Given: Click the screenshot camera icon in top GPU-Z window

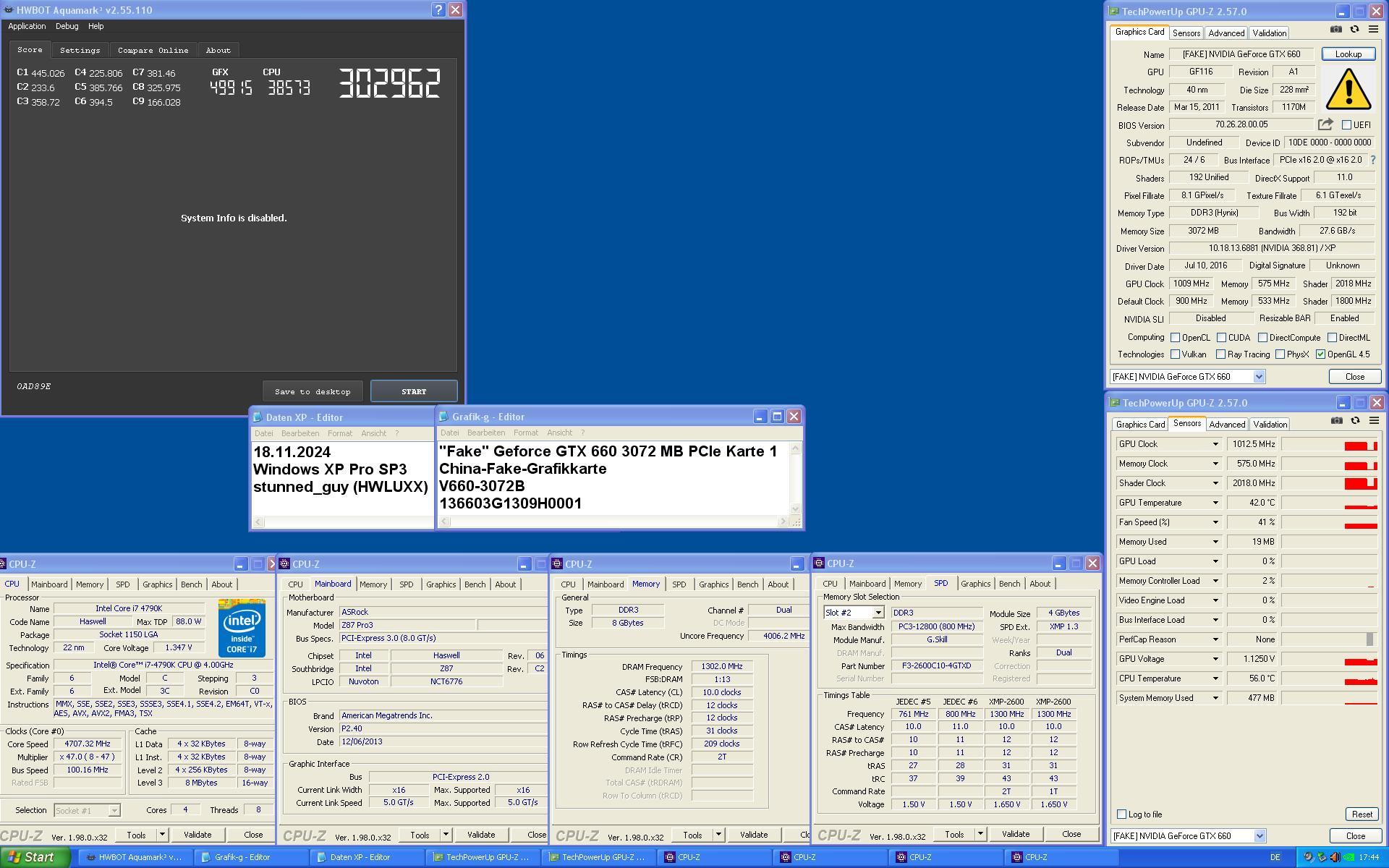Looking at the screenshot, I should [1336, 30].
